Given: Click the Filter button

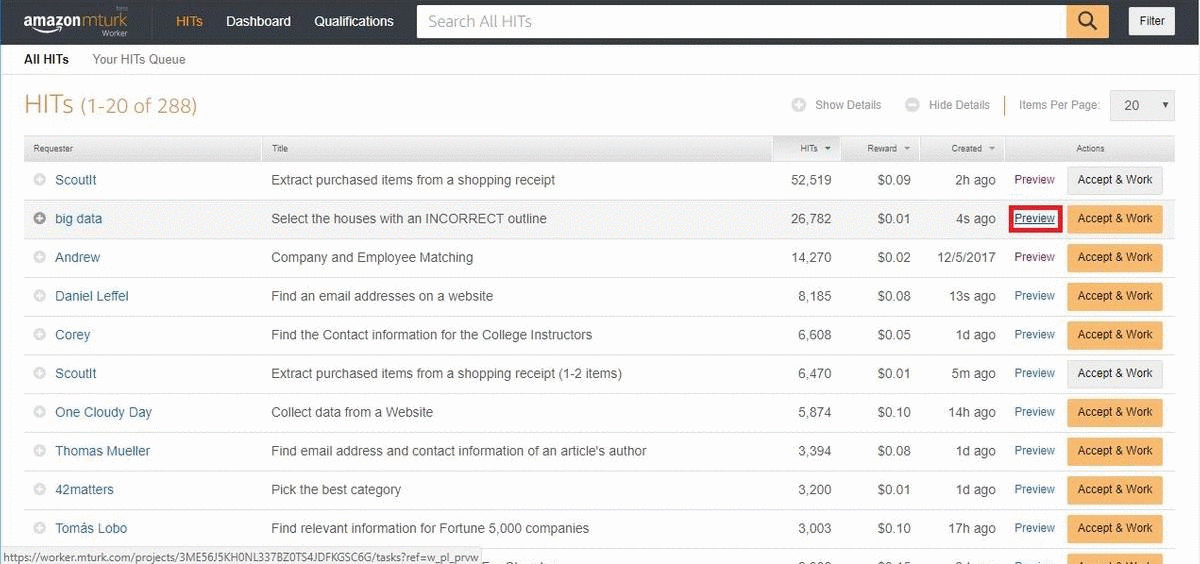Looking at the screenshot, I should 1152,21.
